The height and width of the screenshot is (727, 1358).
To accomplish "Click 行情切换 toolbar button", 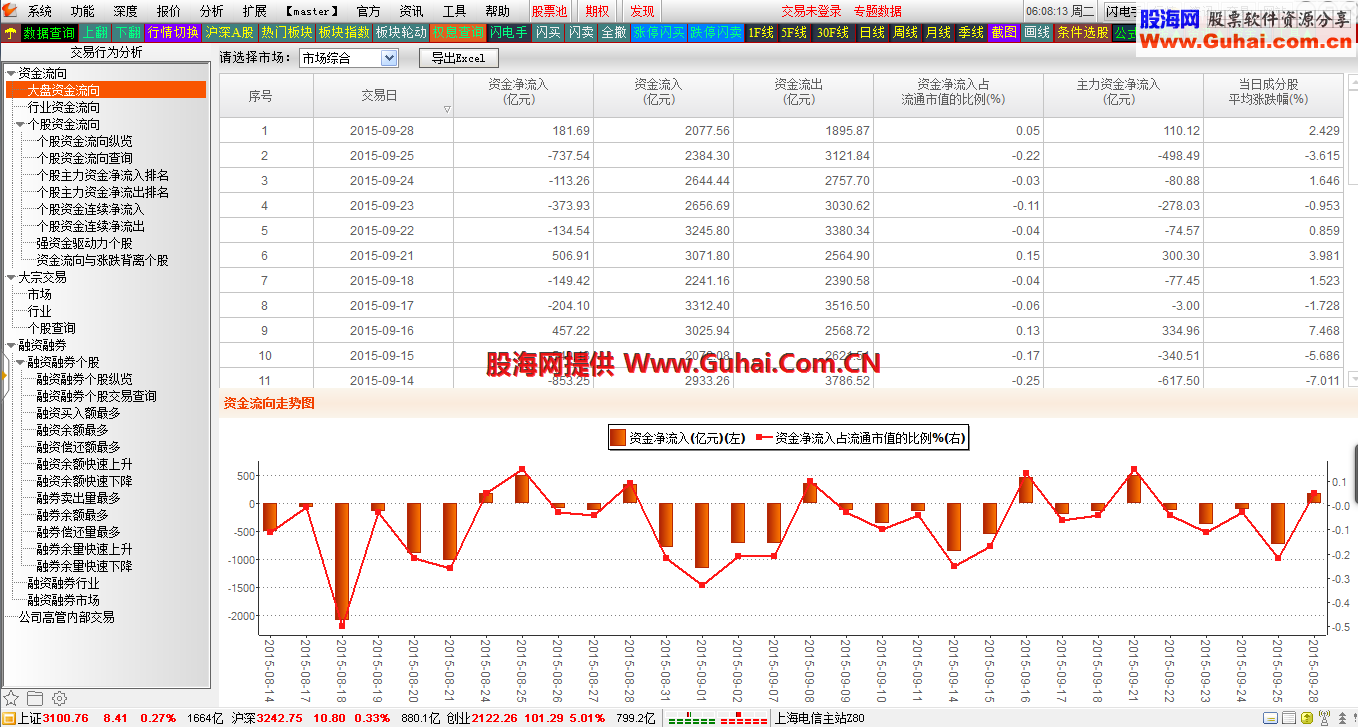I will (x=173, y=32).
